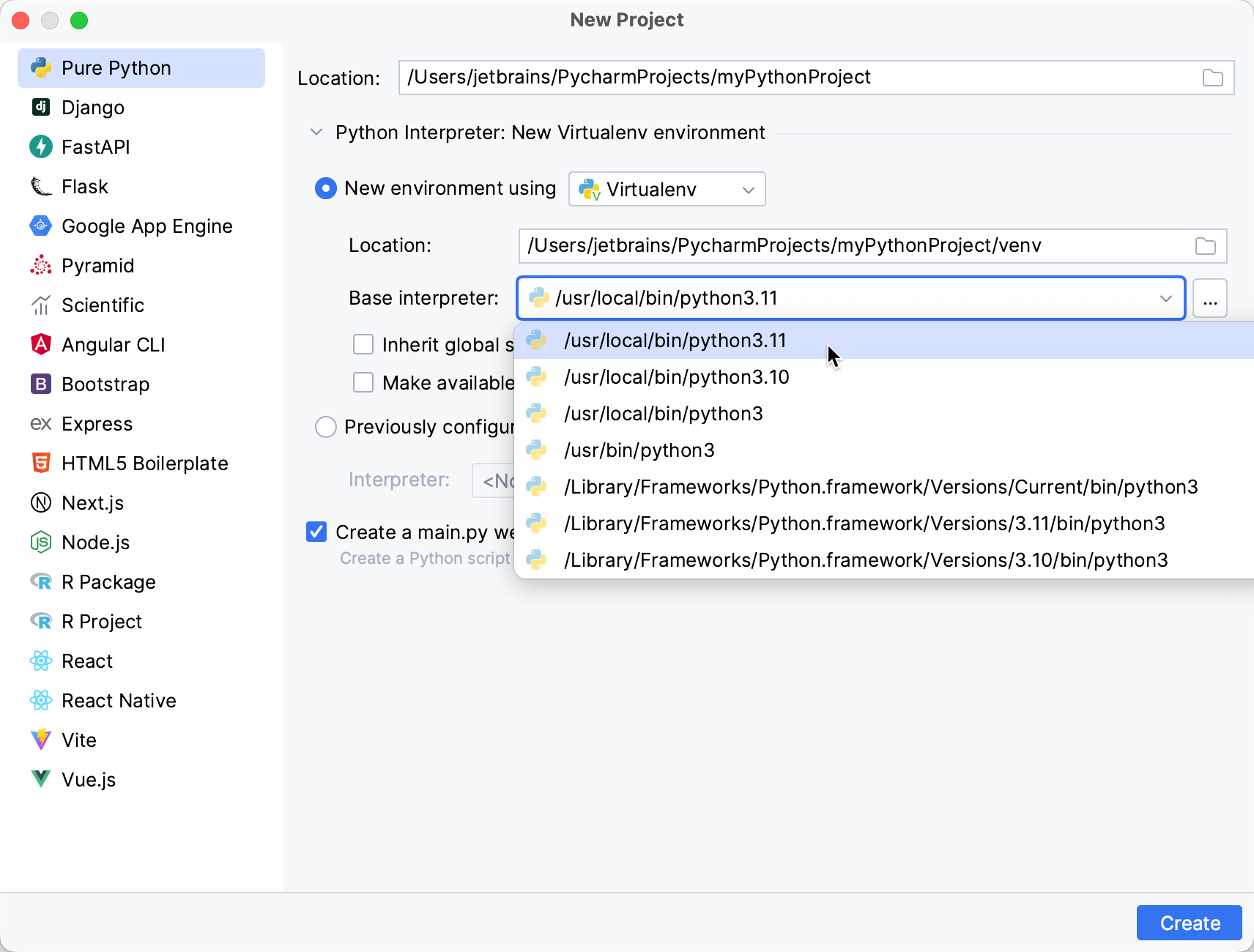The width and height of the screenshot is (1254, 952).
Task: Click the HTML5 Boilerplate icon
Action: pos(41,464)
